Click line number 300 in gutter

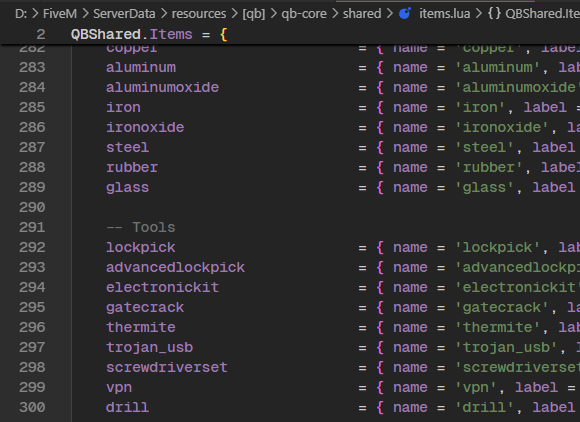pos(32,407)
